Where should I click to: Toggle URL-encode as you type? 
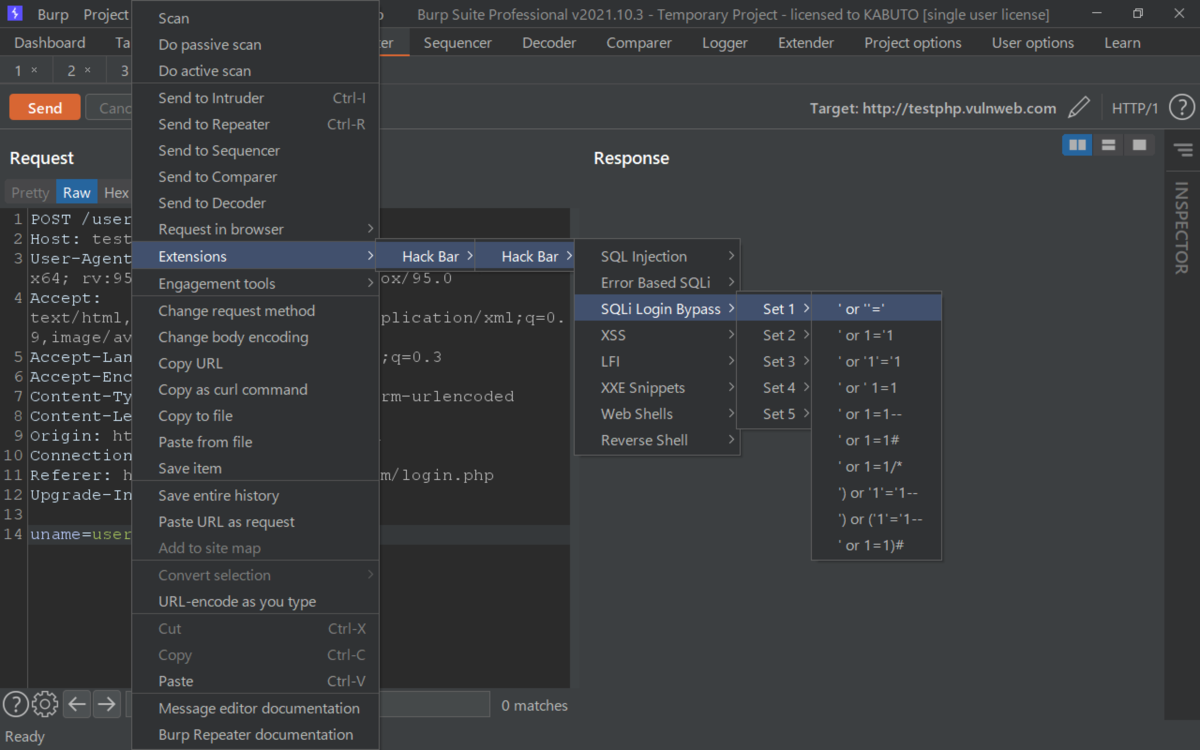click(255, 601)
